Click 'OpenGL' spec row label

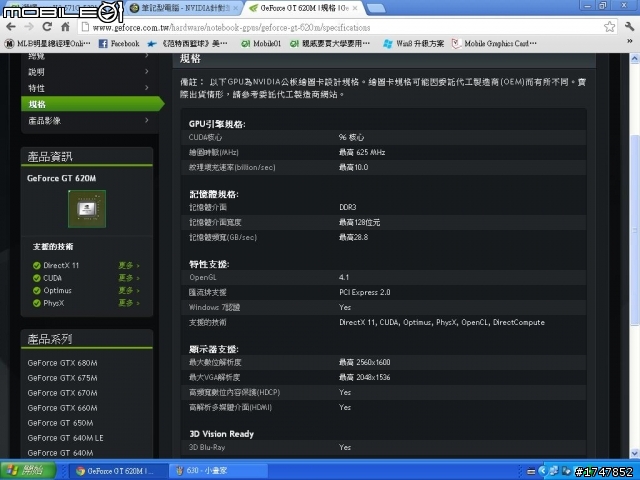click(203, 277)
